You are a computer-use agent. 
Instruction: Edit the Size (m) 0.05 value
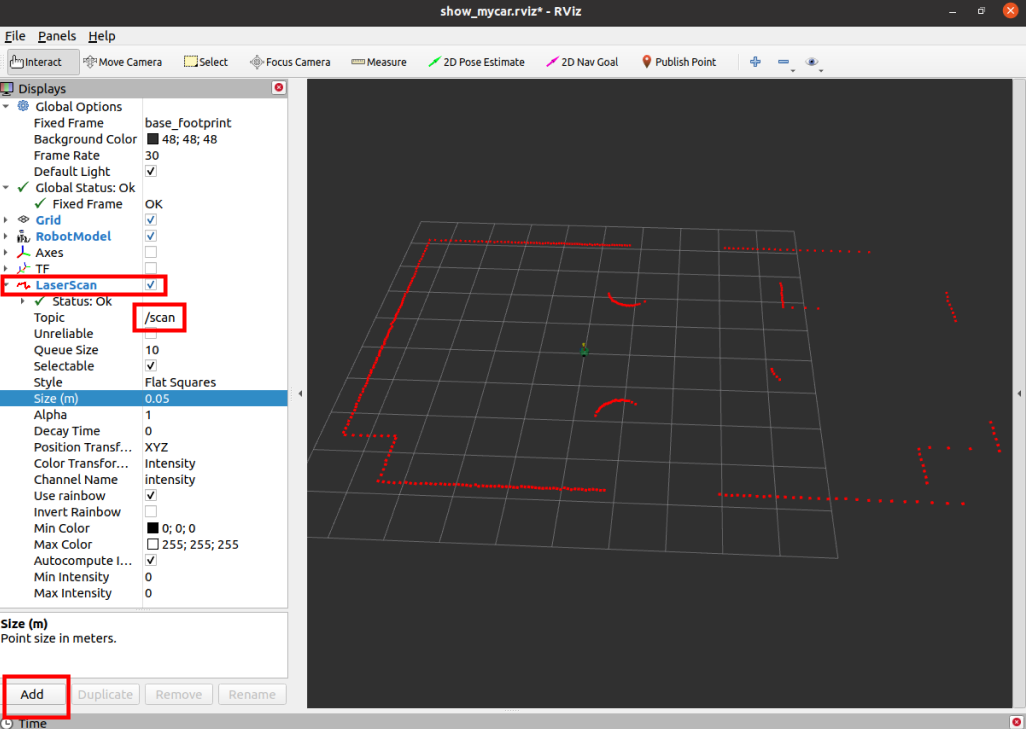pos(215,399)
